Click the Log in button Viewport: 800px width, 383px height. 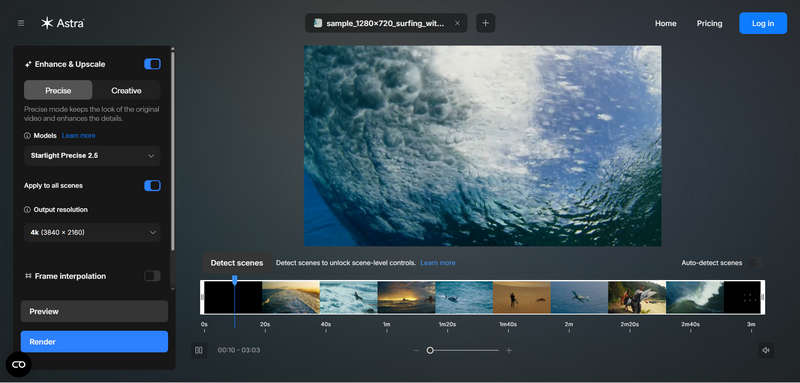point(763,23)
